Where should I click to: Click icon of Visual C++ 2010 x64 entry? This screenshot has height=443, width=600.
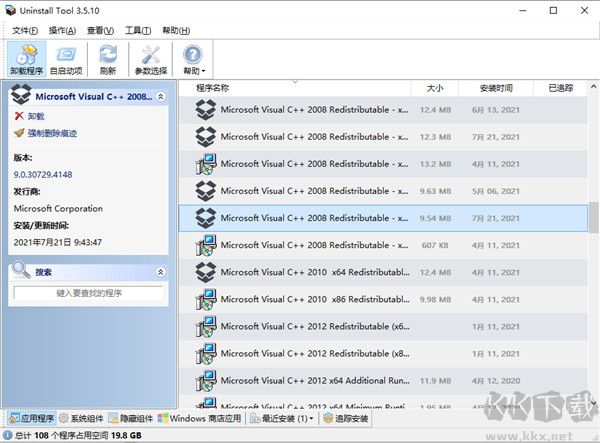205,272
